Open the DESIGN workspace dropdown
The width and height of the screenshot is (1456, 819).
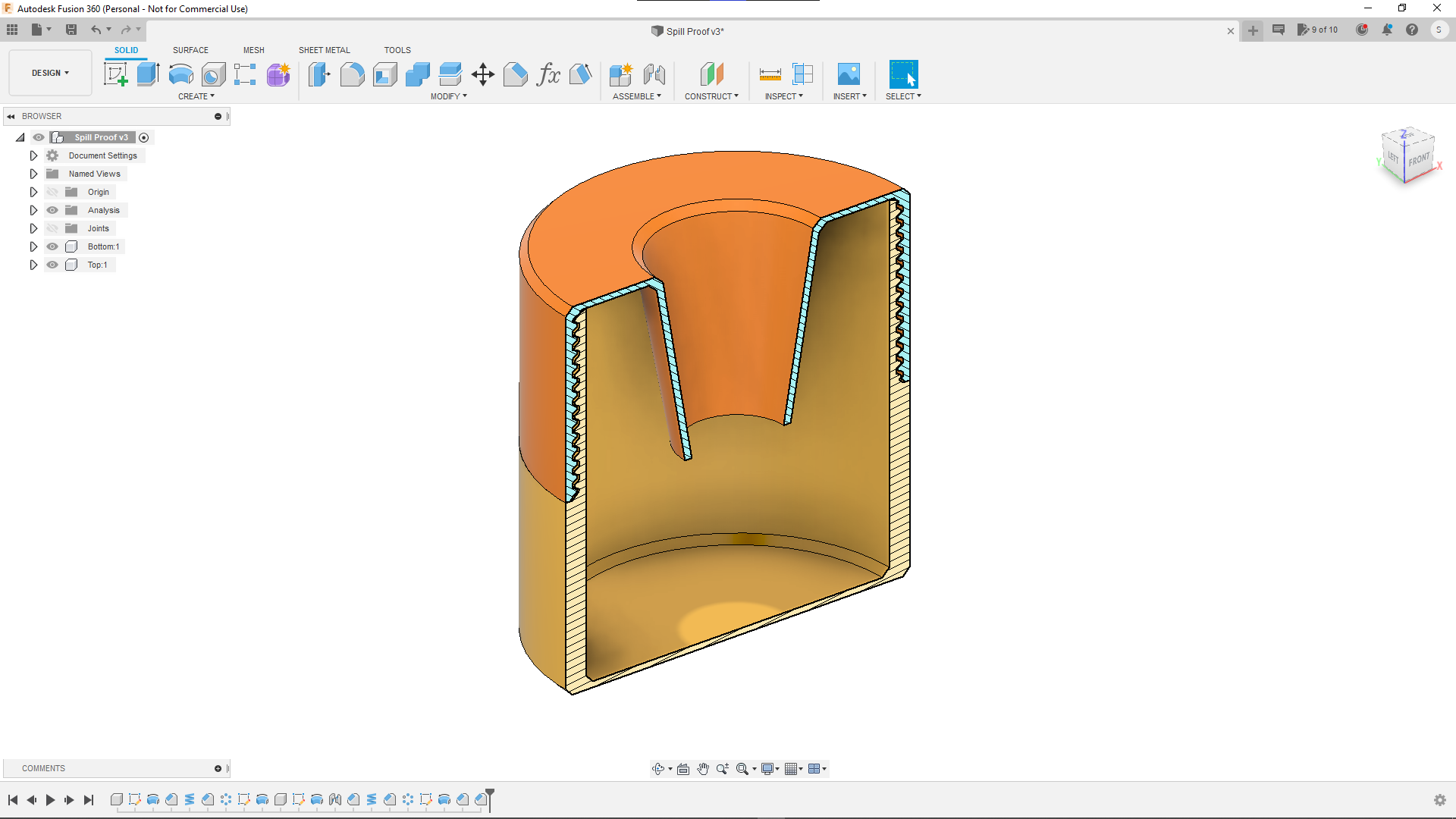point(50,73)
